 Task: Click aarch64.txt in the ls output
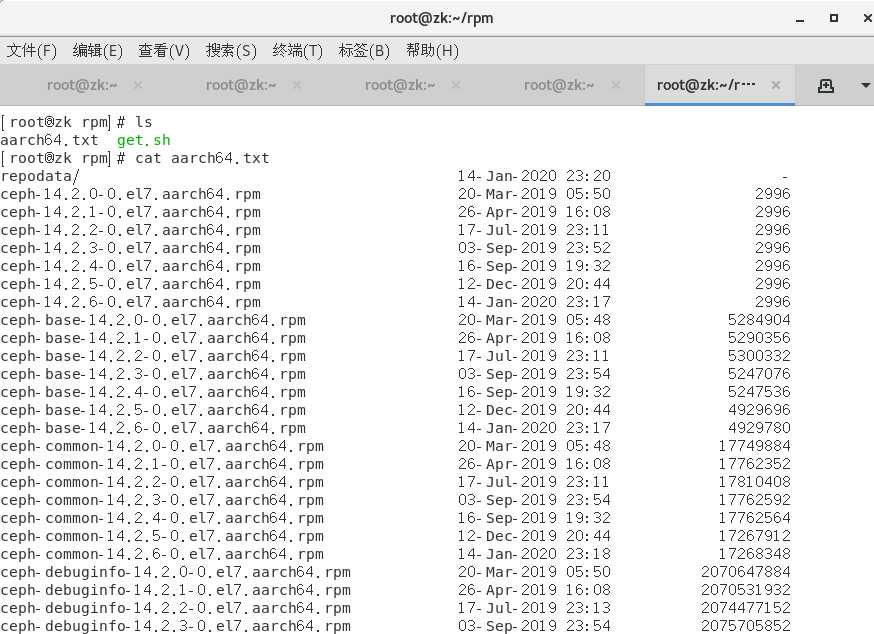tap(49, 140)
